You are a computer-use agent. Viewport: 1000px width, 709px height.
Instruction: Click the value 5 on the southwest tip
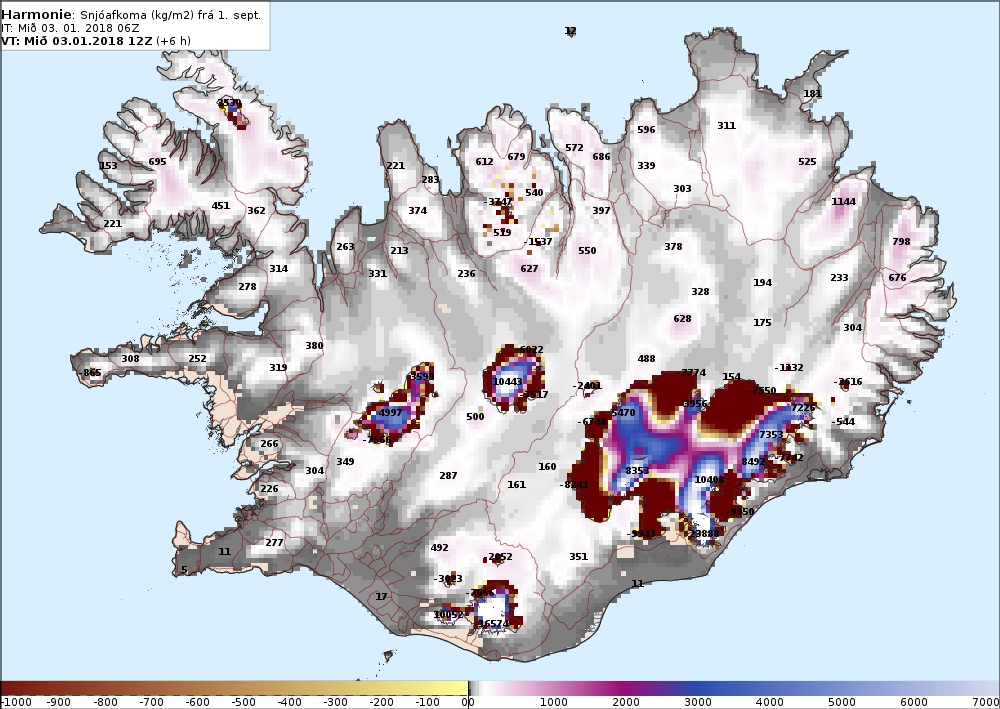[184, 569]
